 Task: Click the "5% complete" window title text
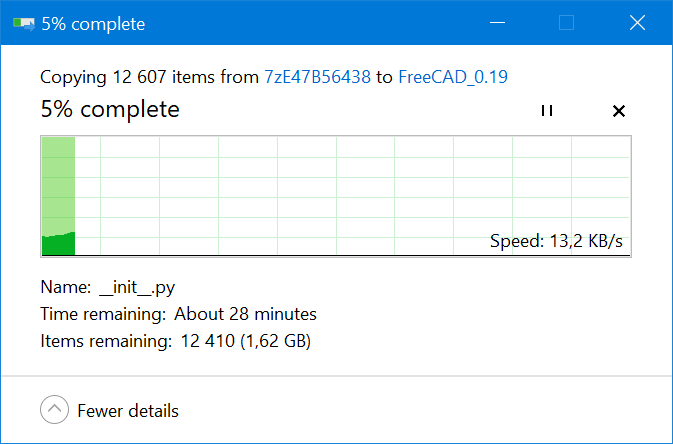click(x=93, y=23)
